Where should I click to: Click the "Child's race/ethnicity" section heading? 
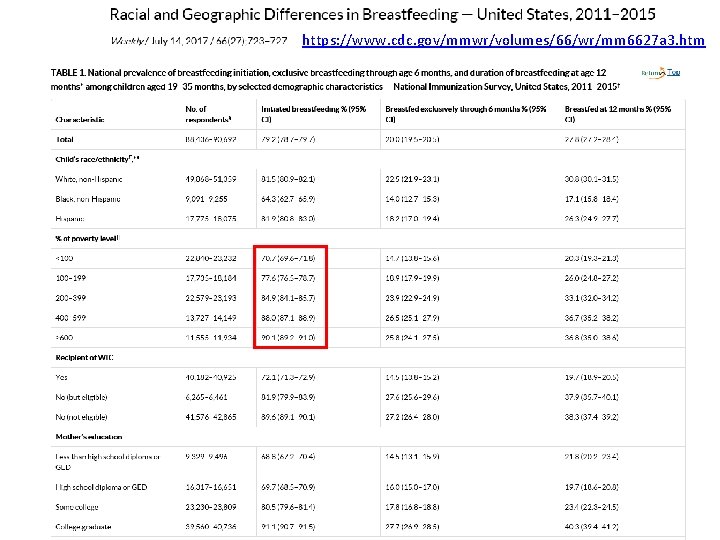97,159
